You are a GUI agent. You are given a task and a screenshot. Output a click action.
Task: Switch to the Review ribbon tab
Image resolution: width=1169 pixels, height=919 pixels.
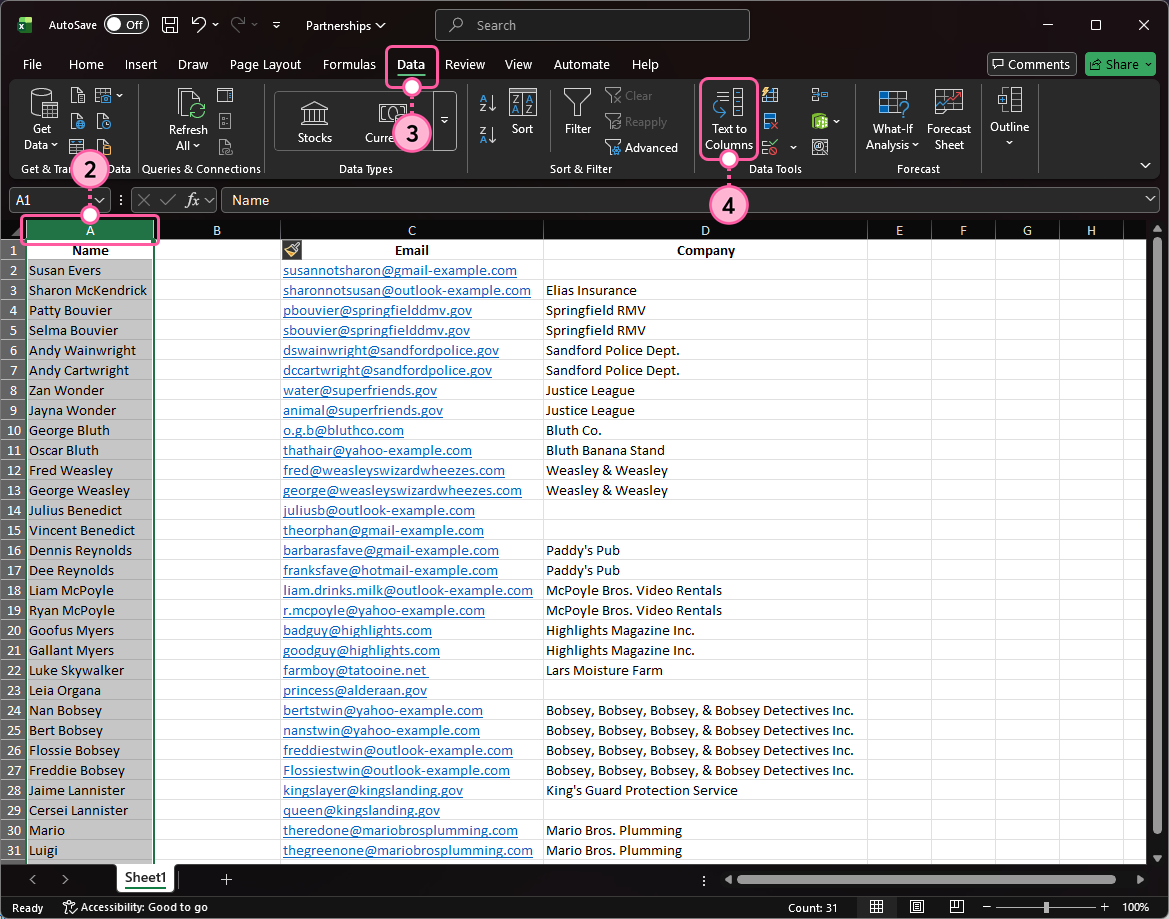point(464,64)
